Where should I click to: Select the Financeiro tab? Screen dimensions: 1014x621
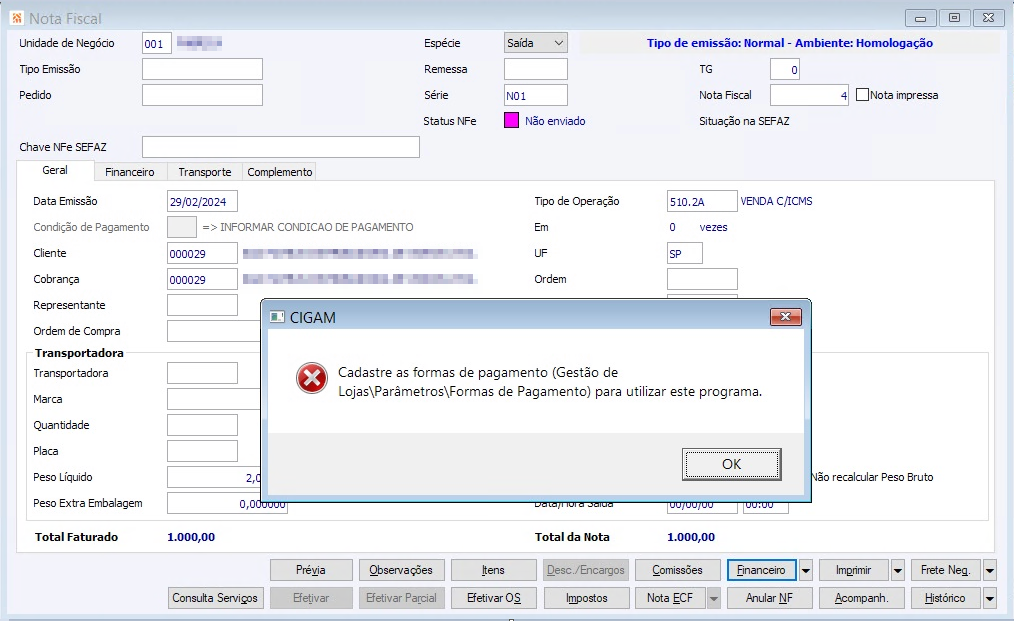129,172
